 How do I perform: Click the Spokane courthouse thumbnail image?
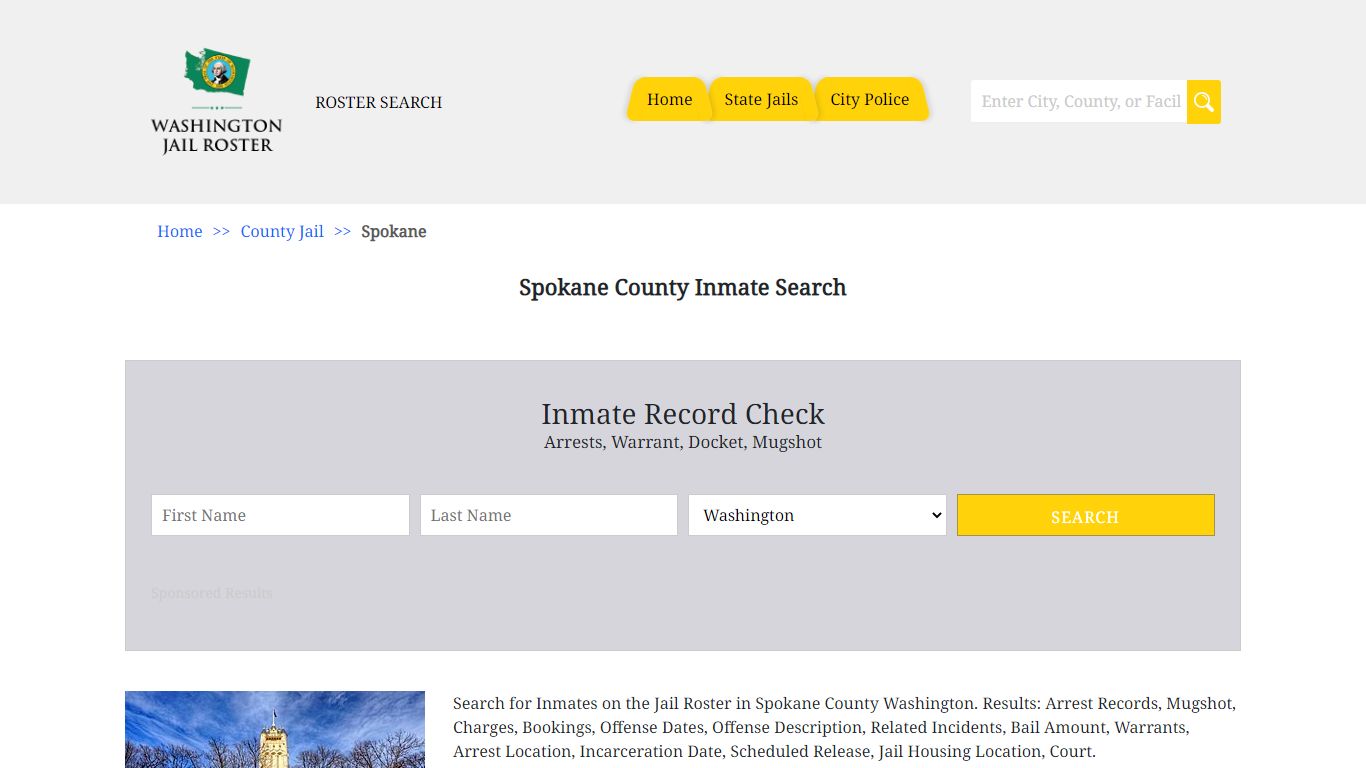pyautogui.click(x=275, y=729)
